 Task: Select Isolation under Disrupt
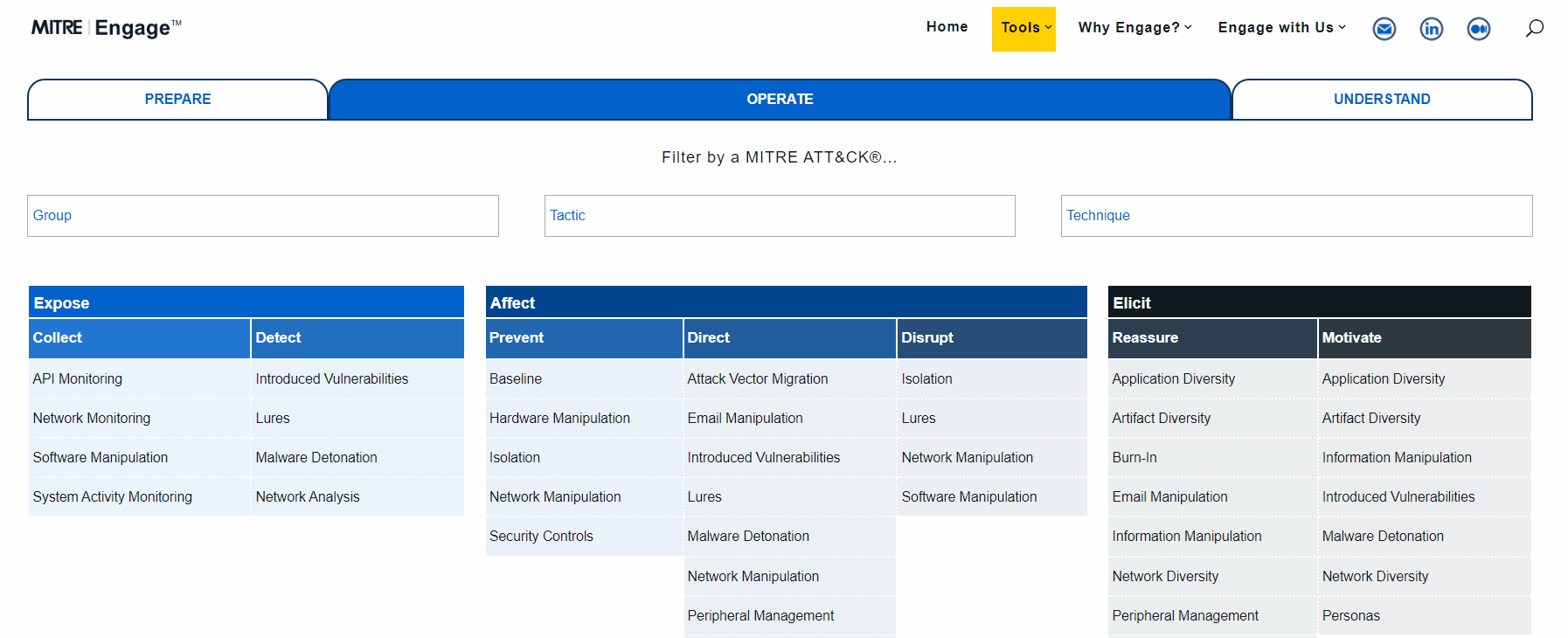[927, 379]
